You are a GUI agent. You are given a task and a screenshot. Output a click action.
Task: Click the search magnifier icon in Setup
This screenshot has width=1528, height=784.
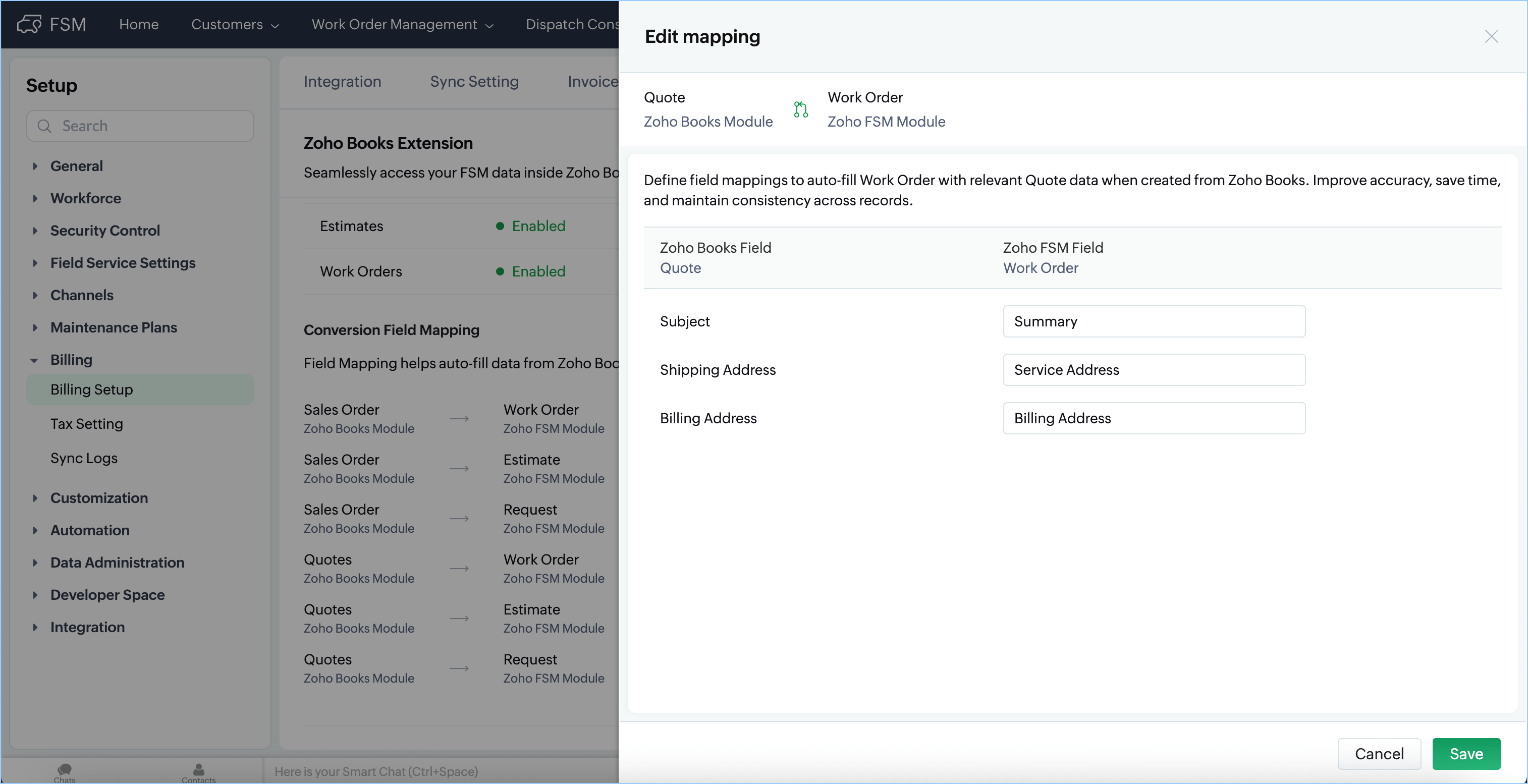pos(44,126)
